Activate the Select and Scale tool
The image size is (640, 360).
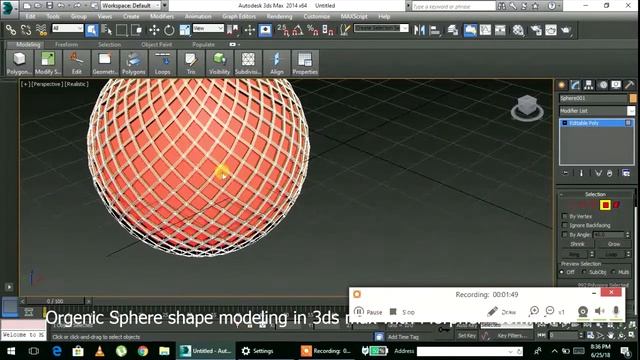184,30
